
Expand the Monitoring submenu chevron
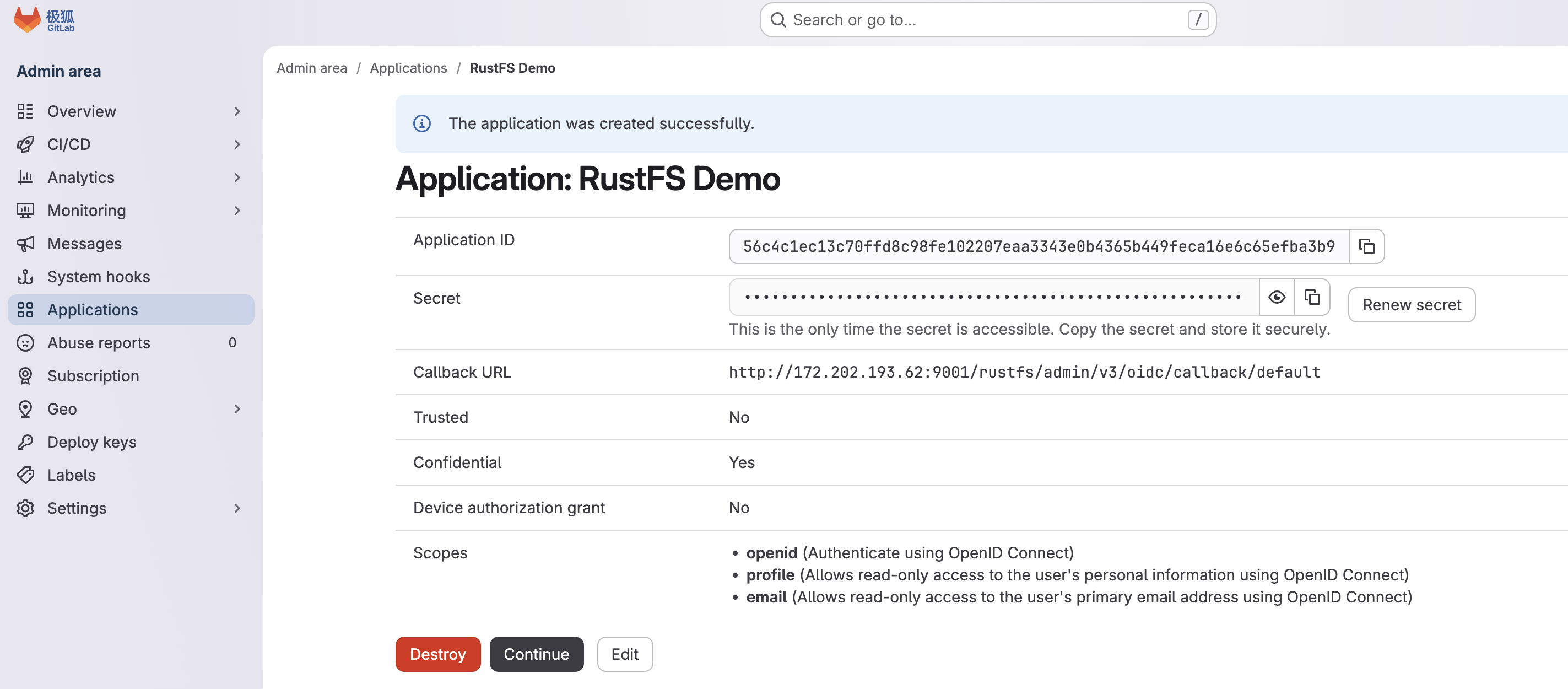point(237,210)
